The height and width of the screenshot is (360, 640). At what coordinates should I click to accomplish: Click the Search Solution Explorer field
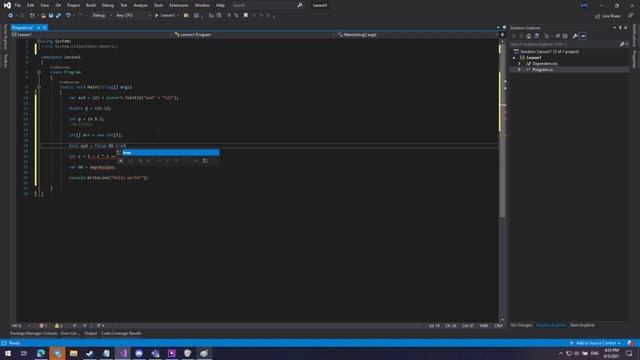(x=564, y=44)
